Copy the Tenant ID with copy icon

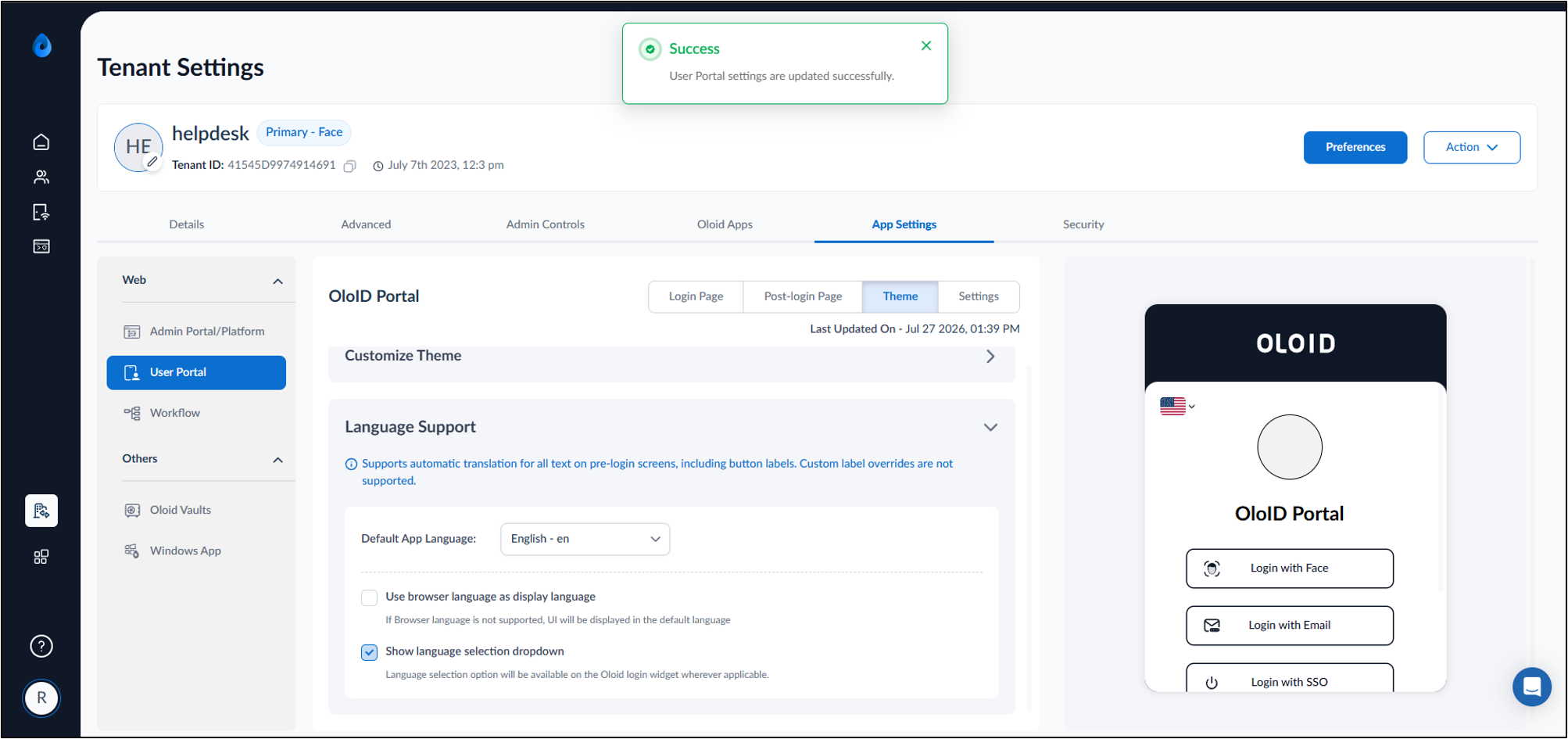click(350, 166)
